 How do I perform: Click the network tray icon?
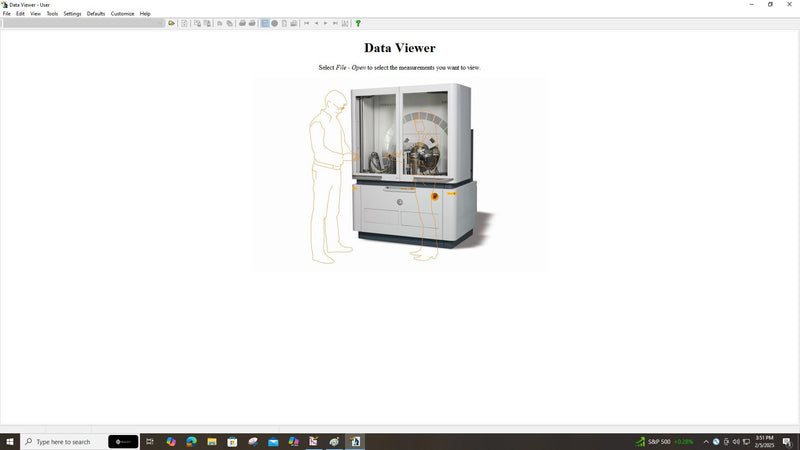pos(746,442)
